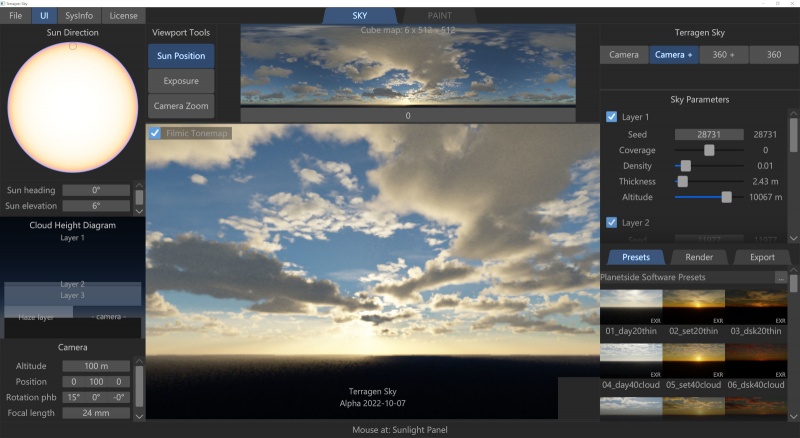
Task: Open the License menu
Action: coord(123,16)
